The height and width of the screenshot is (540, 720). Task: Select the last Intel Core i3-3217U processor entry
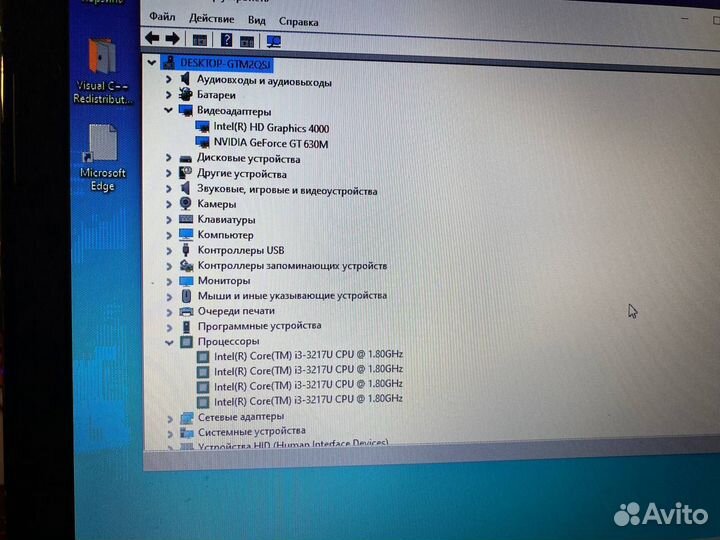(308, 400)
